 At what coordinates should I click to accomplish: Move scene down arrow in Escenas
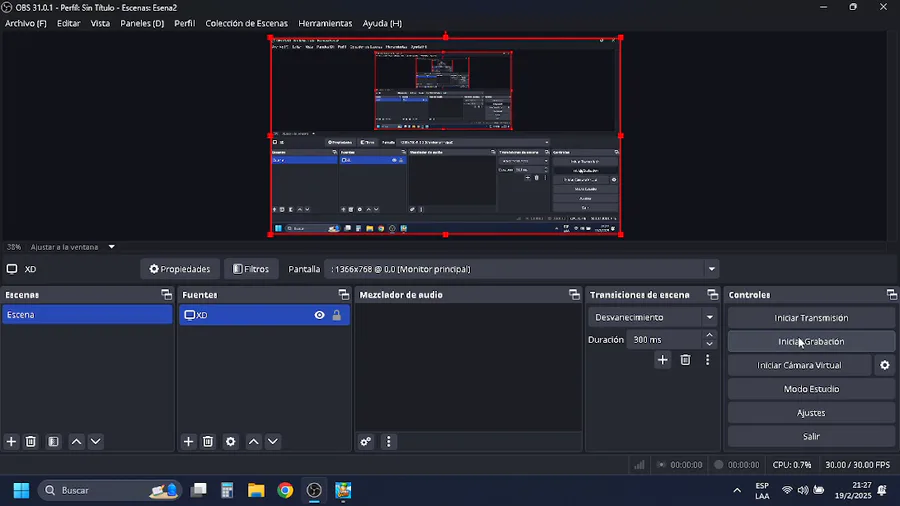click(x=96, y=441)
